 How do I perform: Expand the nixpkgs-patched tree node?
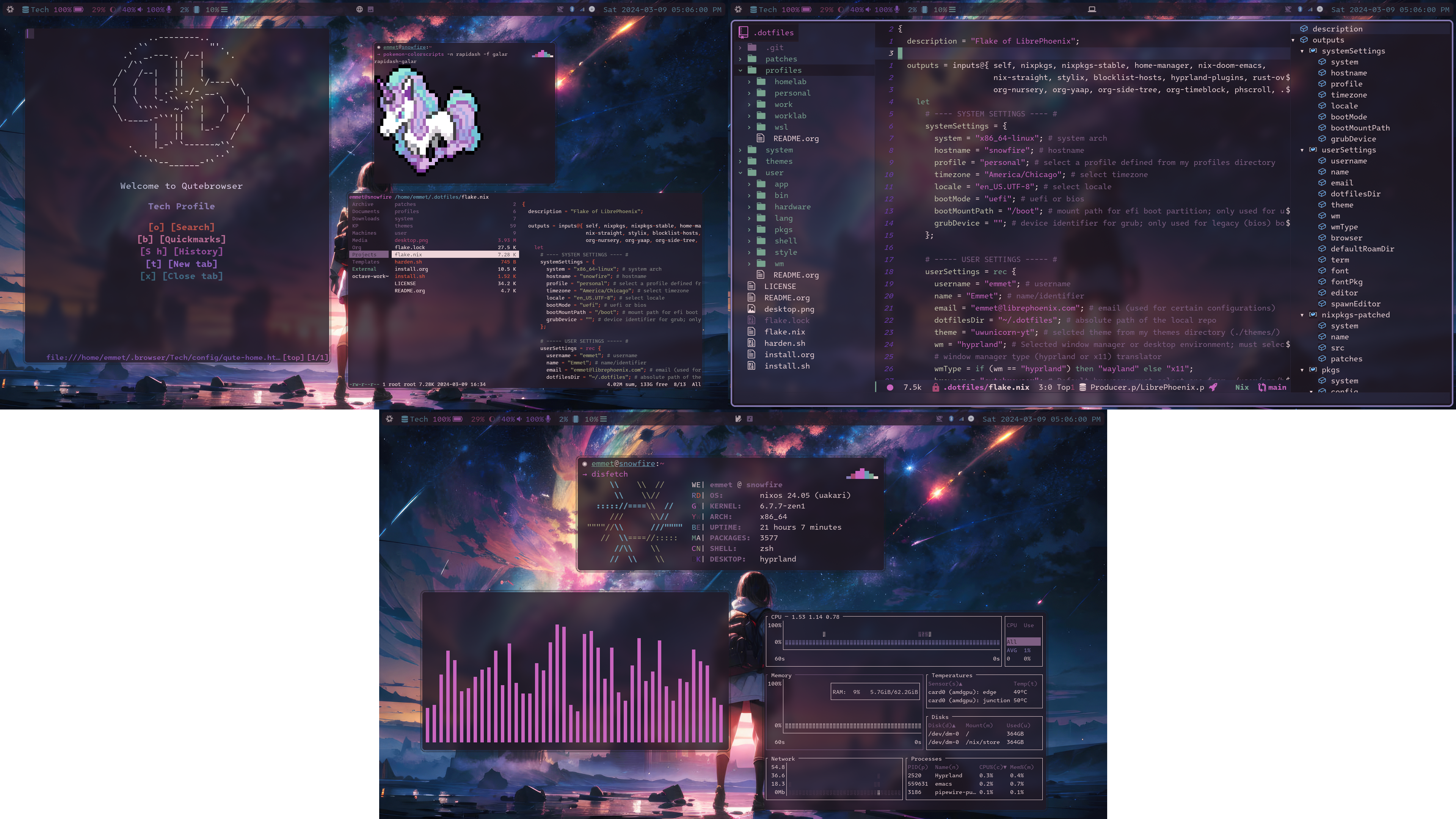coord(1302,315)
